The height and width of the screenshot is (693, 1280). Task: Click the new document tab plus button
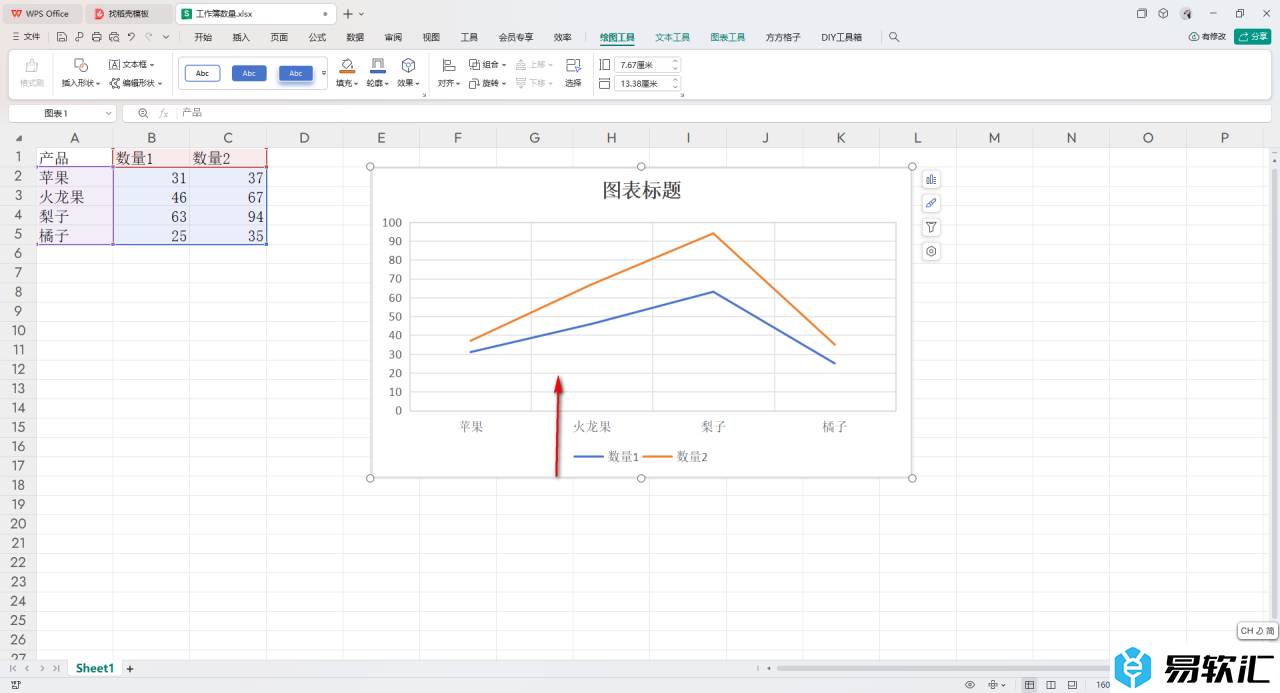[347, 13]
